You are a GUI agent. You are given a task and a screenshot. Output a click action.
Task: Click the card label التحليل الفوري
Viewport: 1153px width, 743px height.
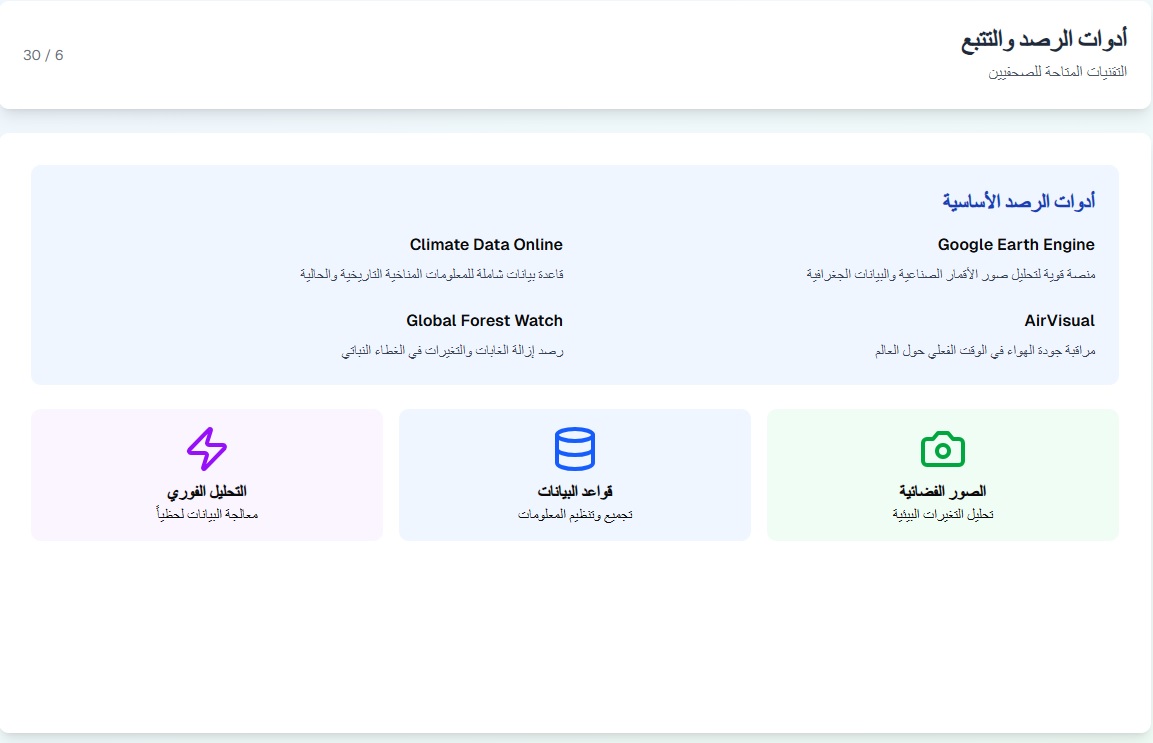pyautogui.click(x=207, y=491)
